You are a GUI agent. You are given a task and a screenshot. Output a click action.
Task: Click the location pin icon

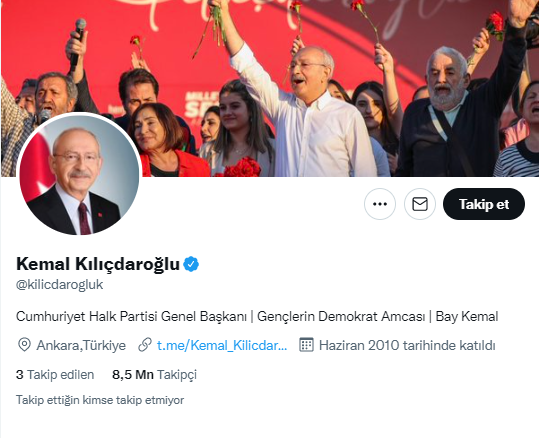pos(24,345)
